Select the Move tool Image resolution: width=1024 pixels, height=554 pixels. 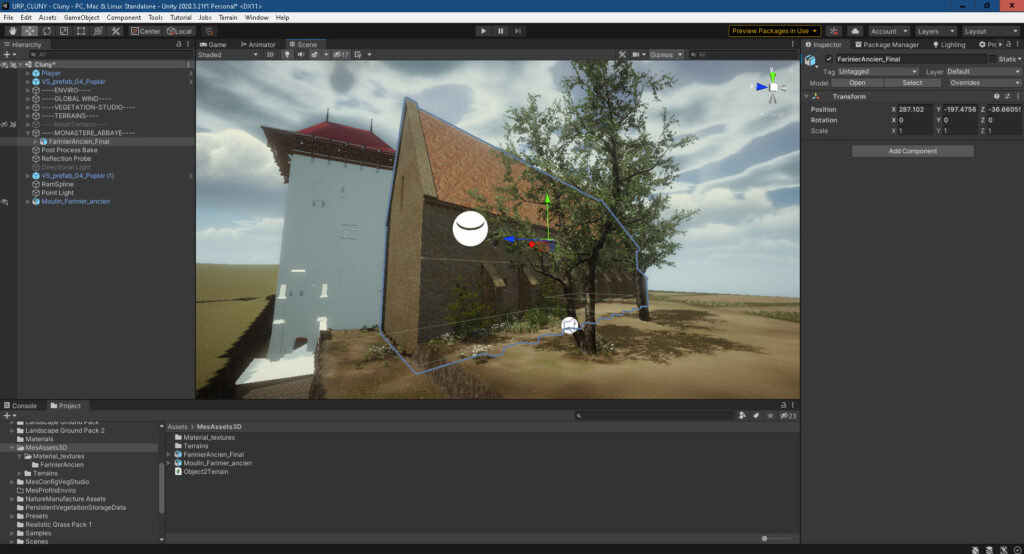point(30,31)
